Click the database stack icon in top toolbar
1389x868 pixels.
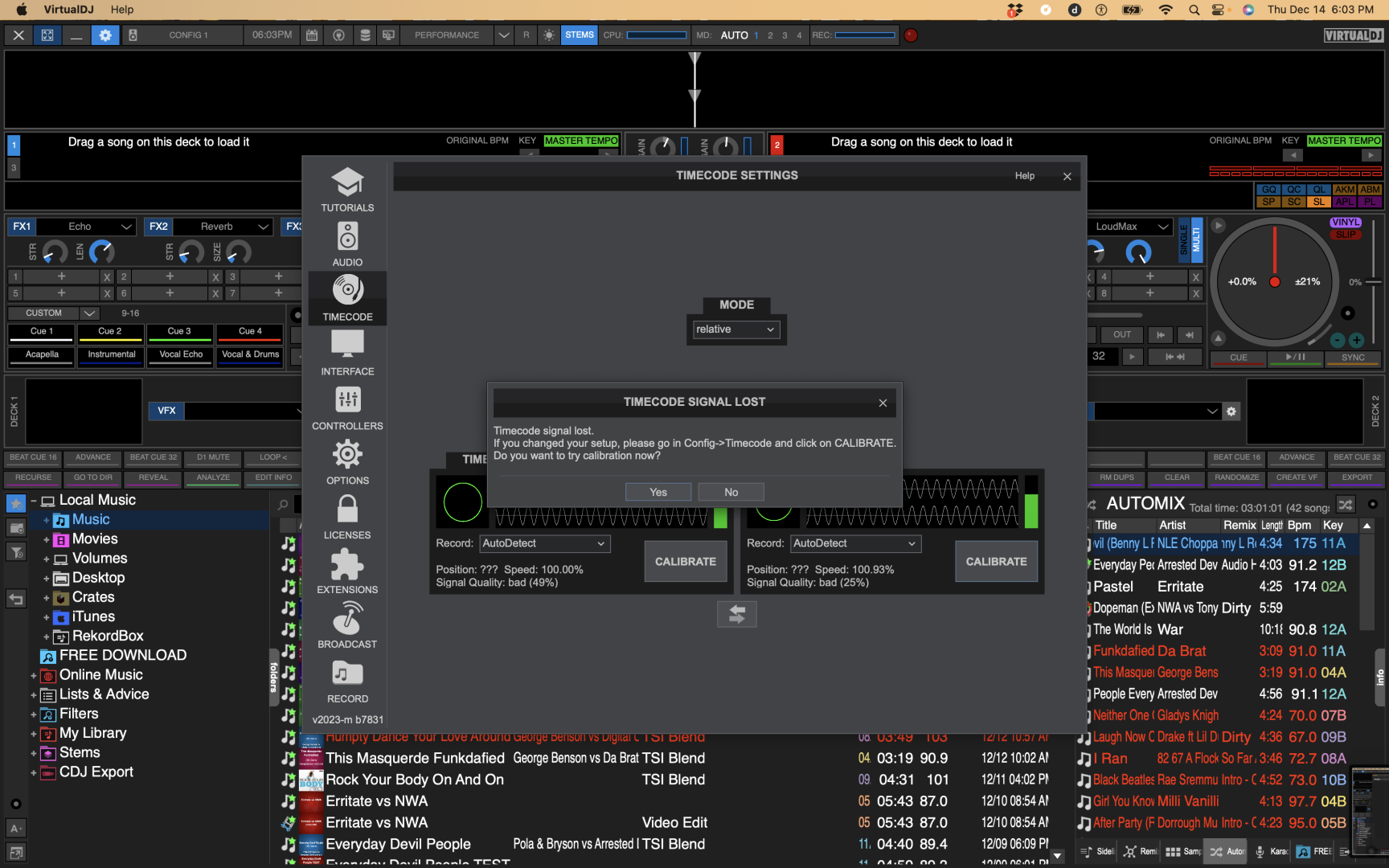[365, 35]
